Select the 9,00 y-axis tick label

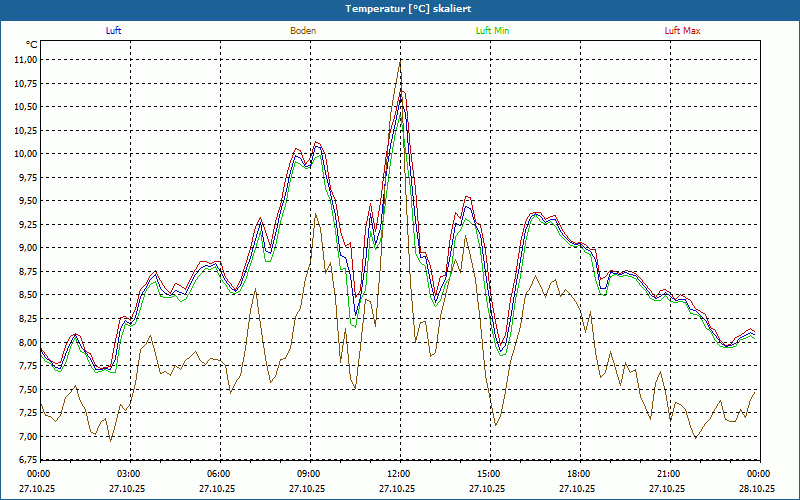pos(25,248)
